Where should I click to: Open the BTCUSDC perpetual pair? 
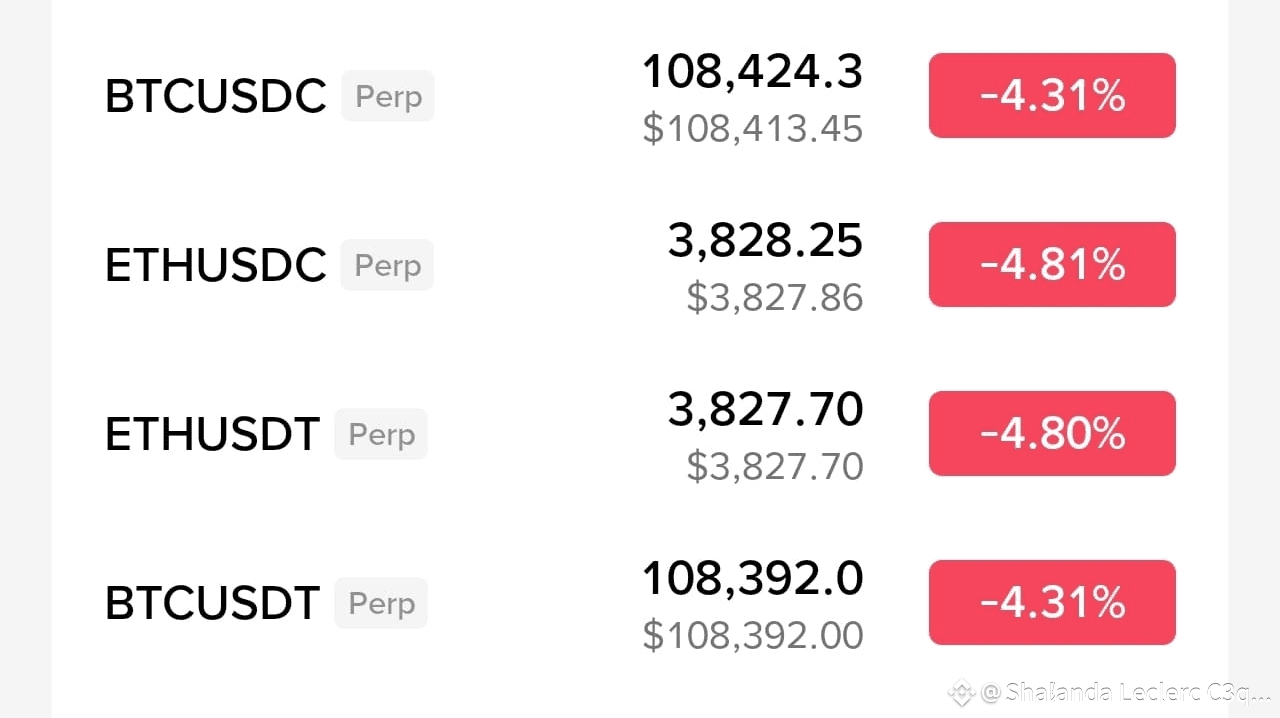[215, 97]
